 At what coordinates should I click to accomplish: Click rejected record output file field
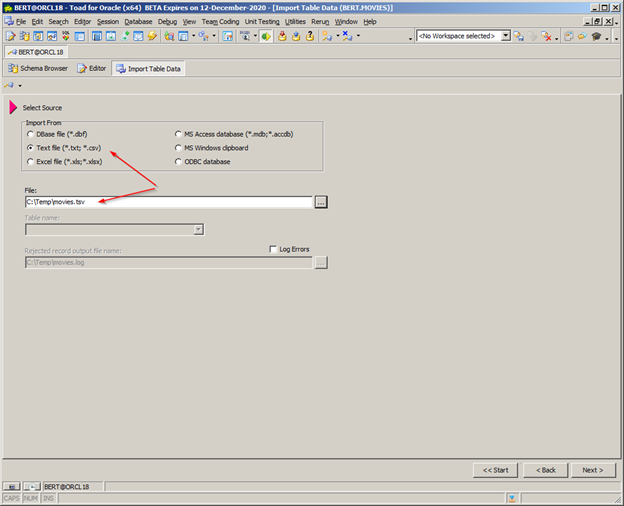click(x=169, y=262)
